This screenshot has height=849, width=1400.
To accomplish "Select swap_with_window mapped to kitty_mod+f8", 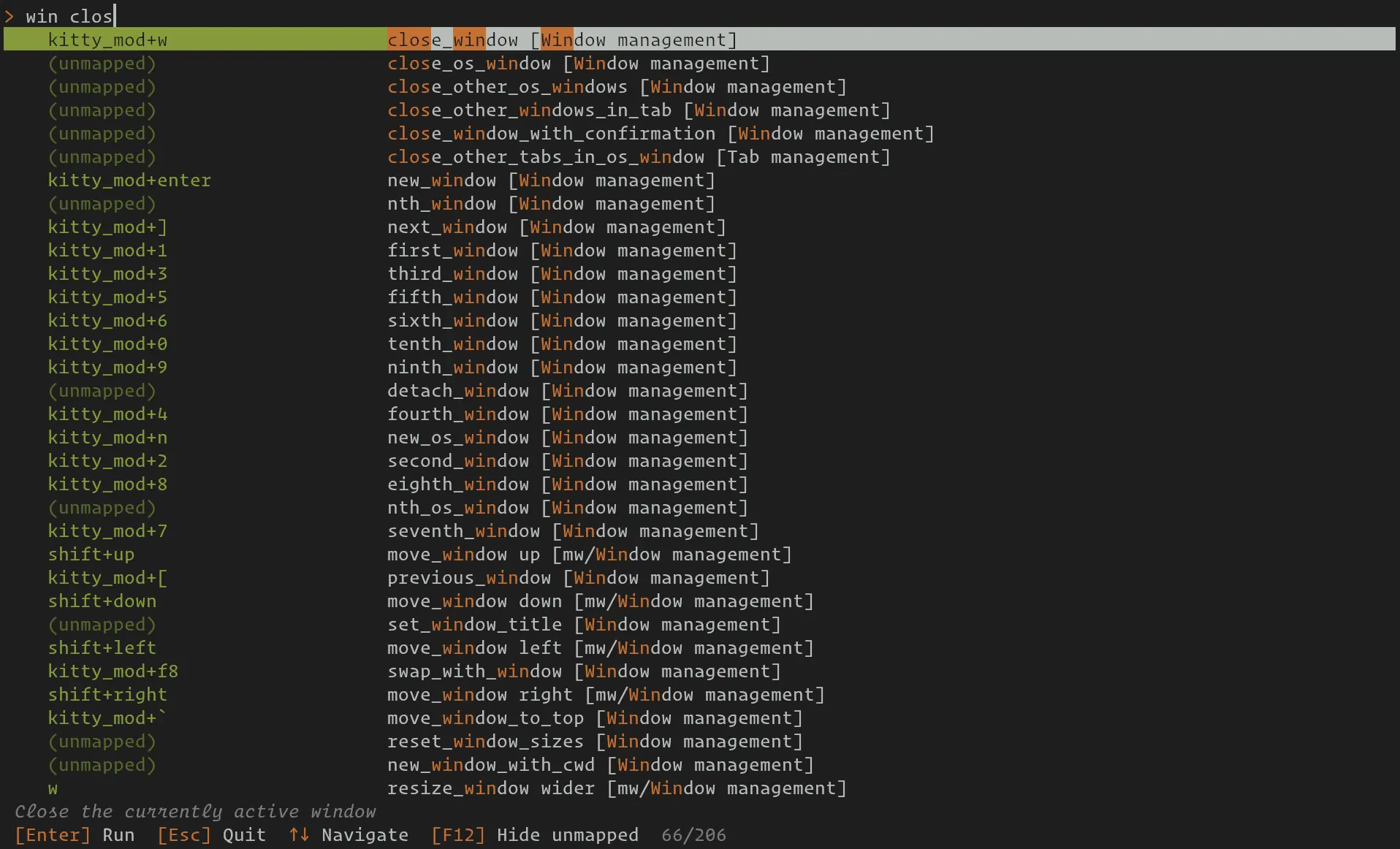I will pyautogui.click(x=699, y=671).
